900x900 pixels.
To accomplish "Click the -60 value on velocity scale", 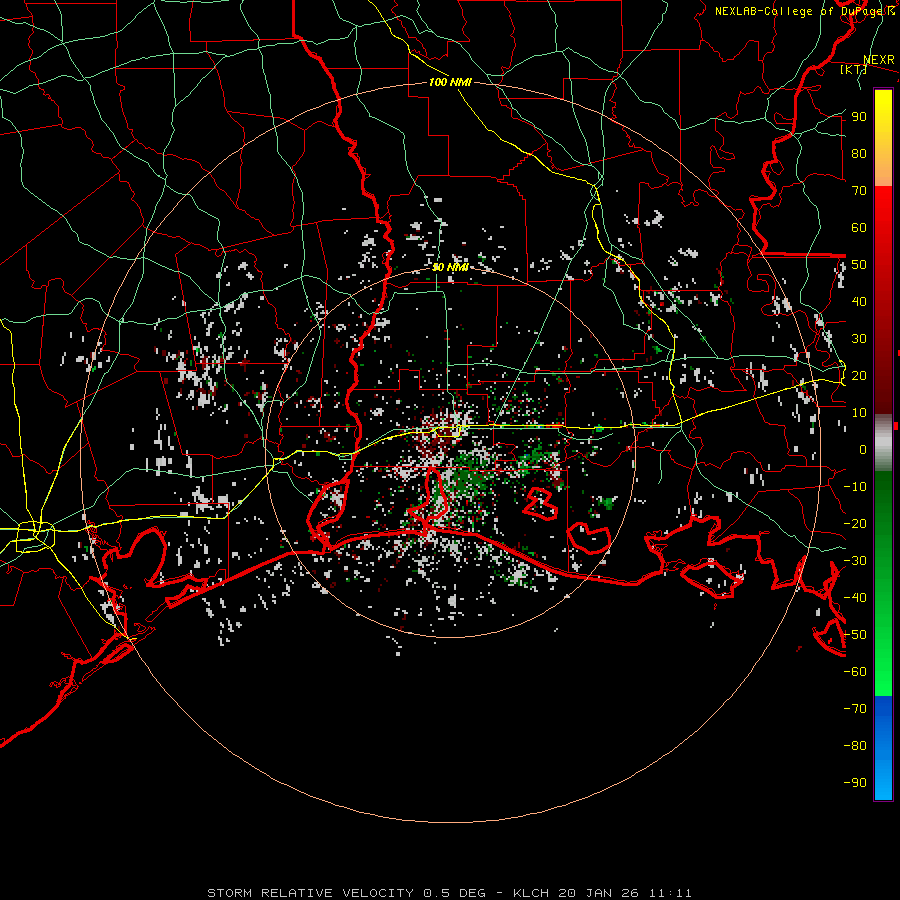I will 855,672.
